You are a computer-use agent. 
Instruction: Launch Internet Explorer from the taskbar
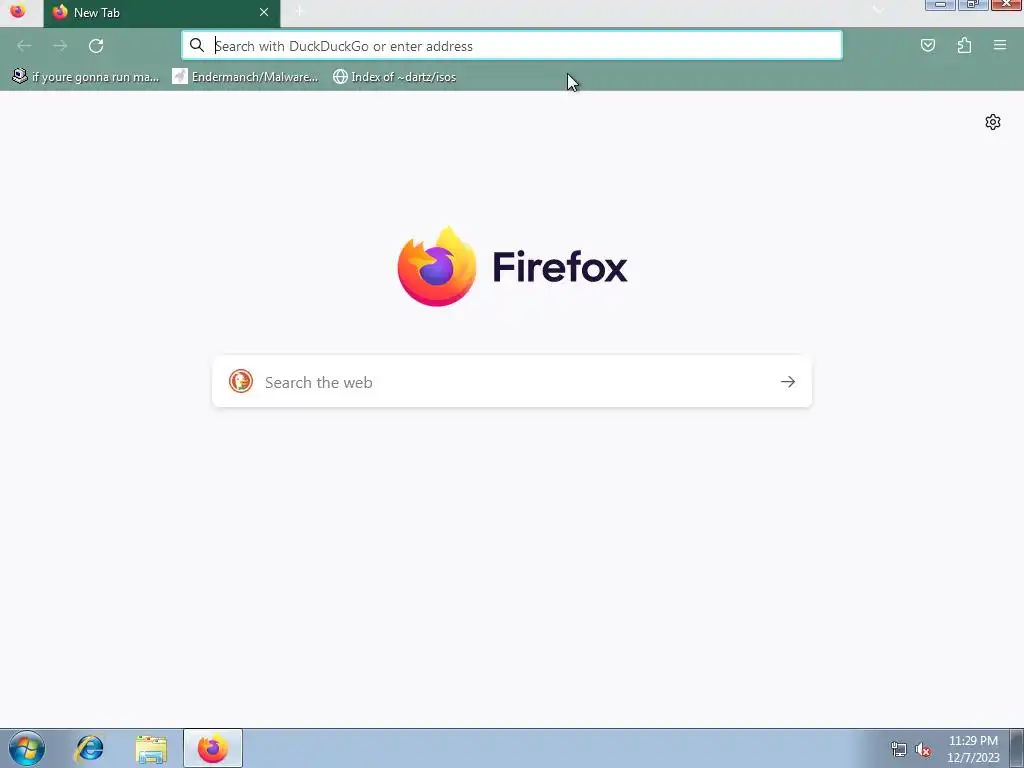(89, 748)
